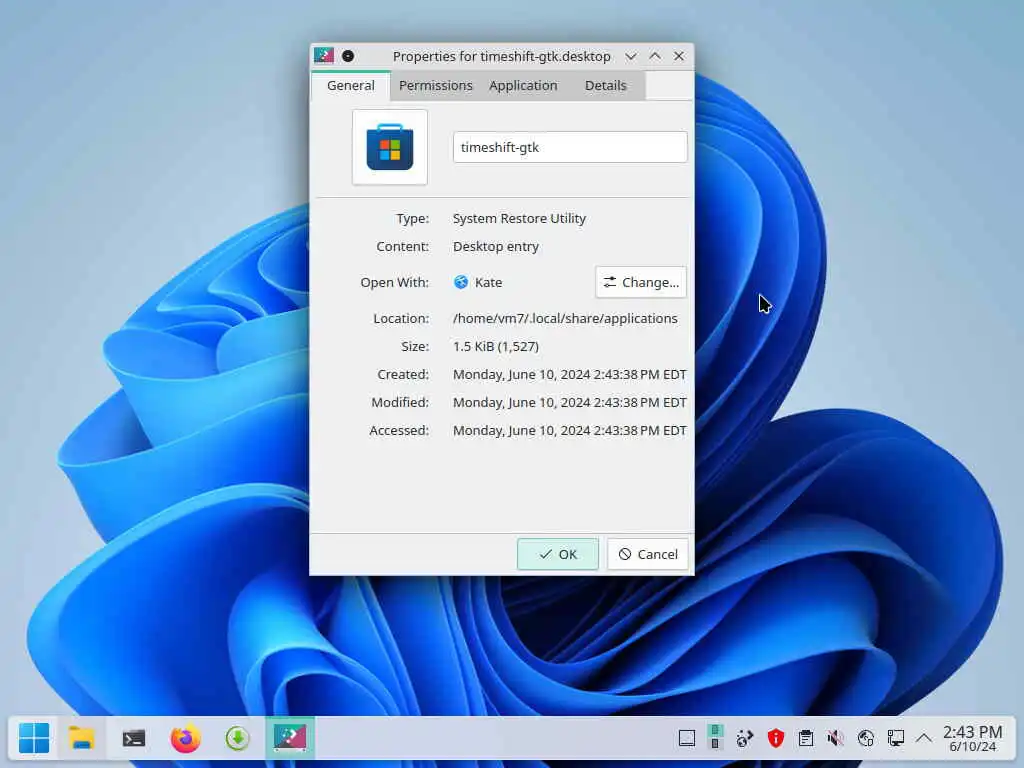
Task: Click the show desktop tray icon
Action: [687, 739]
